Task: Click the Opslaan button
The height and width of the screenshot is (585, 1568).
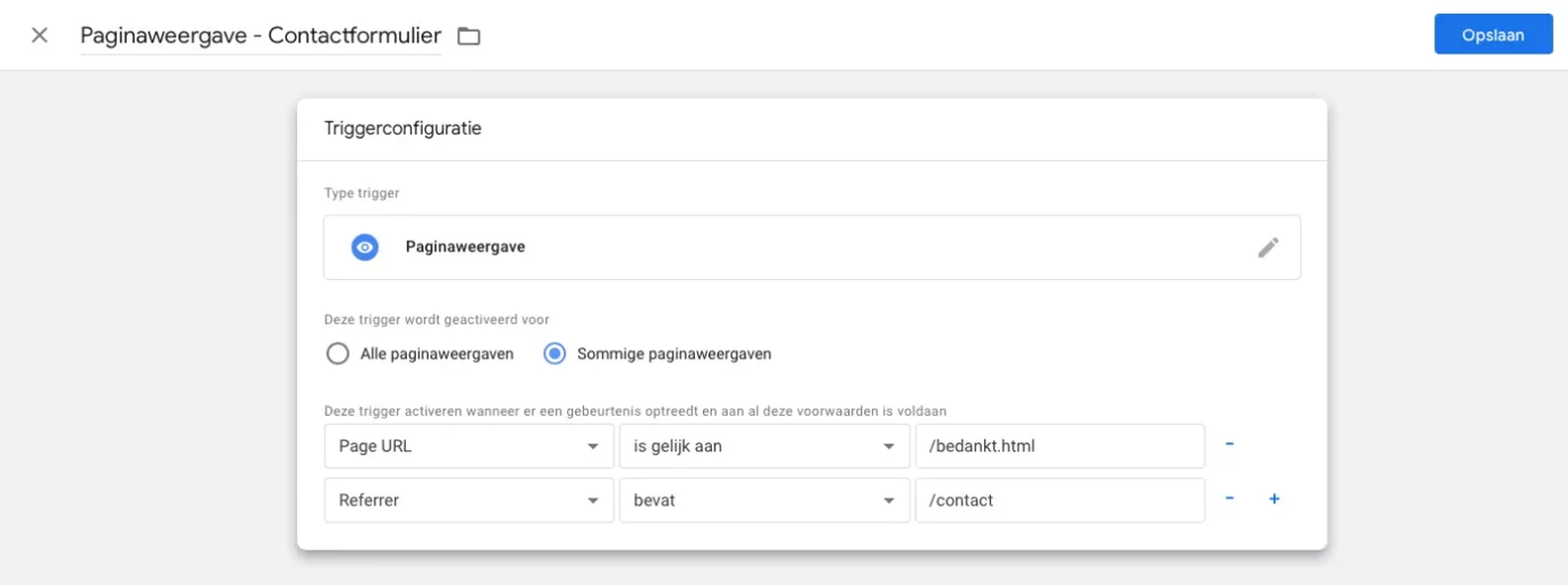Action: [x=1493, y=35]
